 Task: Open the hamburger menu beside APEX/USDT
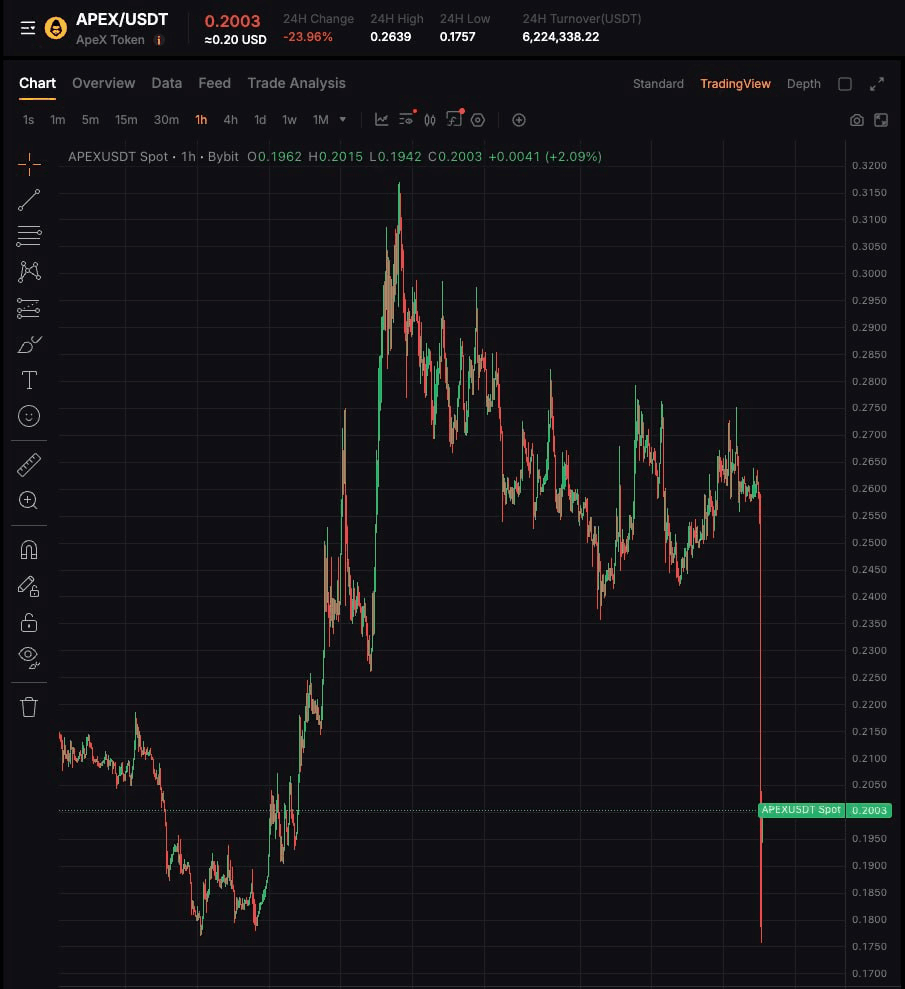click(28, 28)
